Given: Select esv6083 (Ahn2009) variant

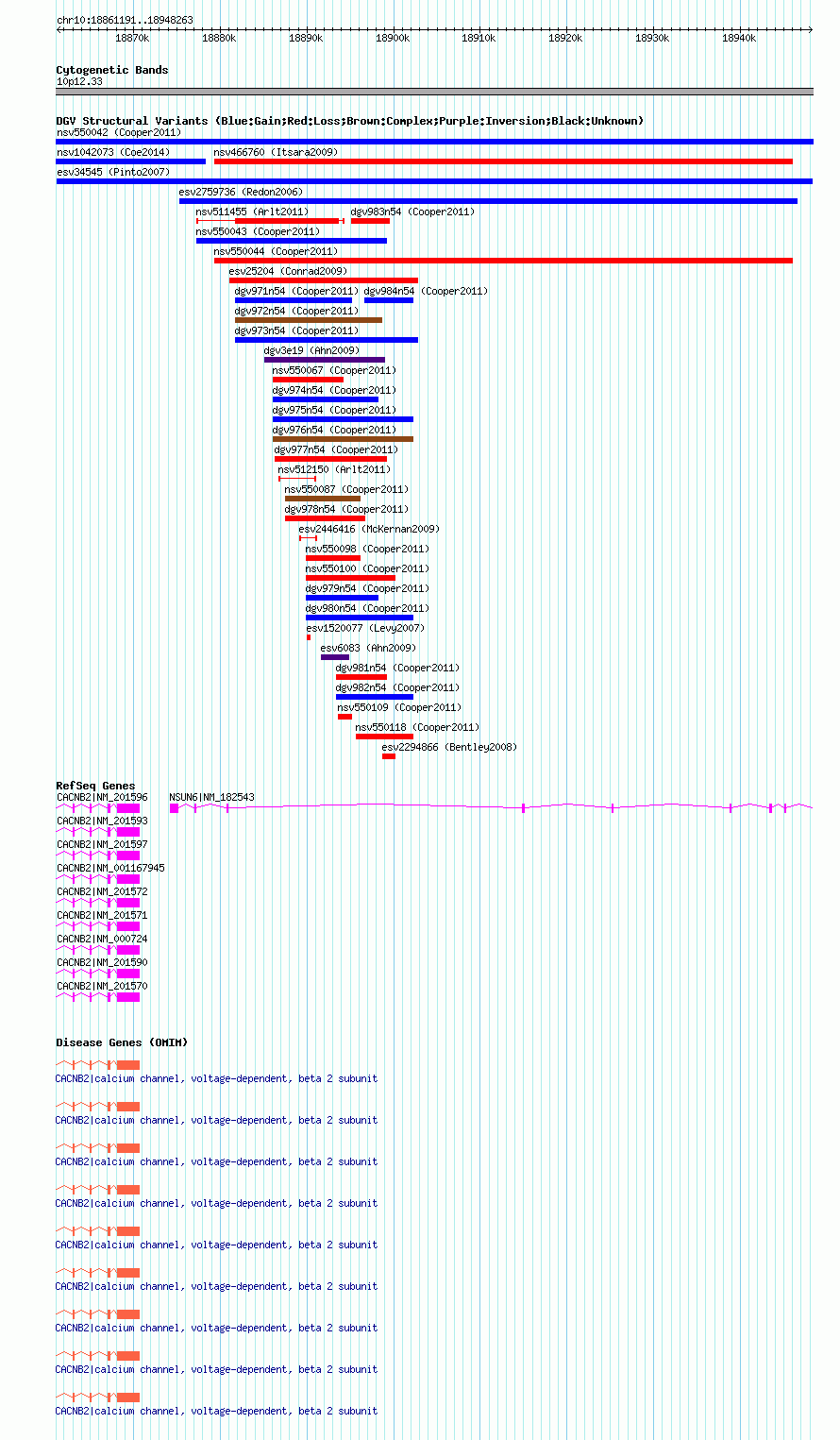Looking at the screenshot, I should coord(335,657).
